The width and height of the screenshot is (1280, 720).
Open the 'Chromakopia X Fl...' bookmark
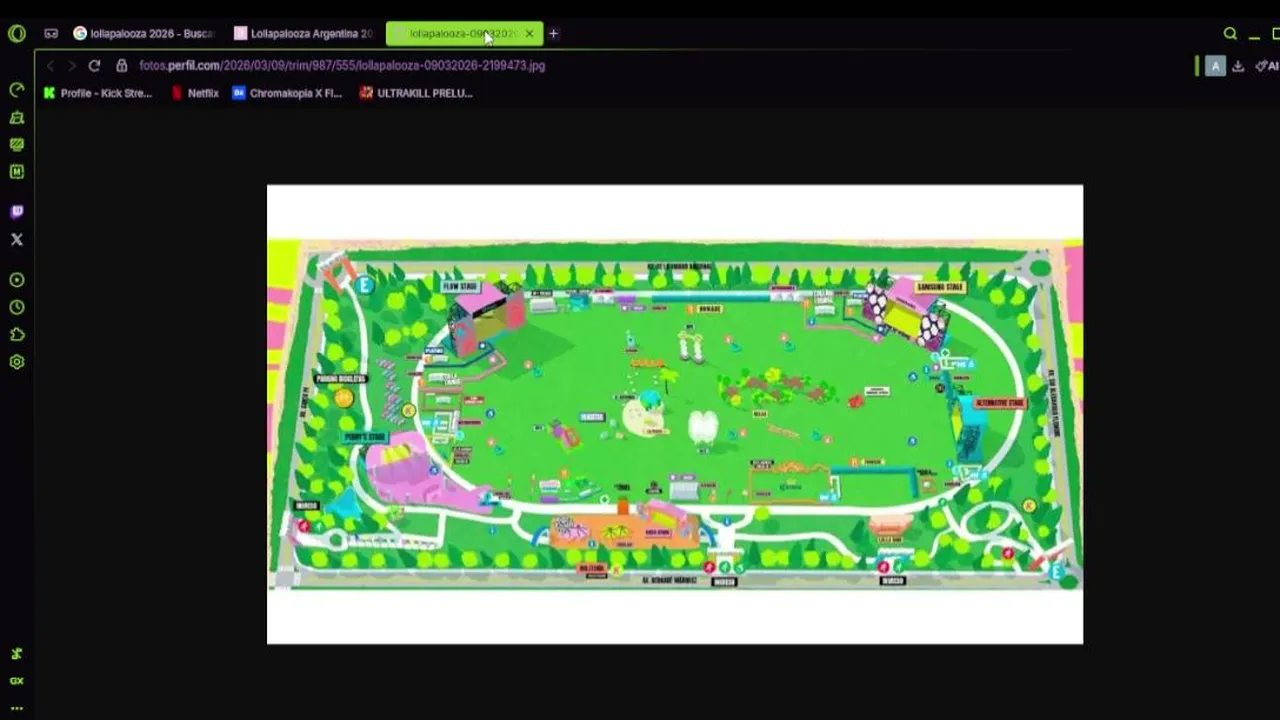point(287,93)
